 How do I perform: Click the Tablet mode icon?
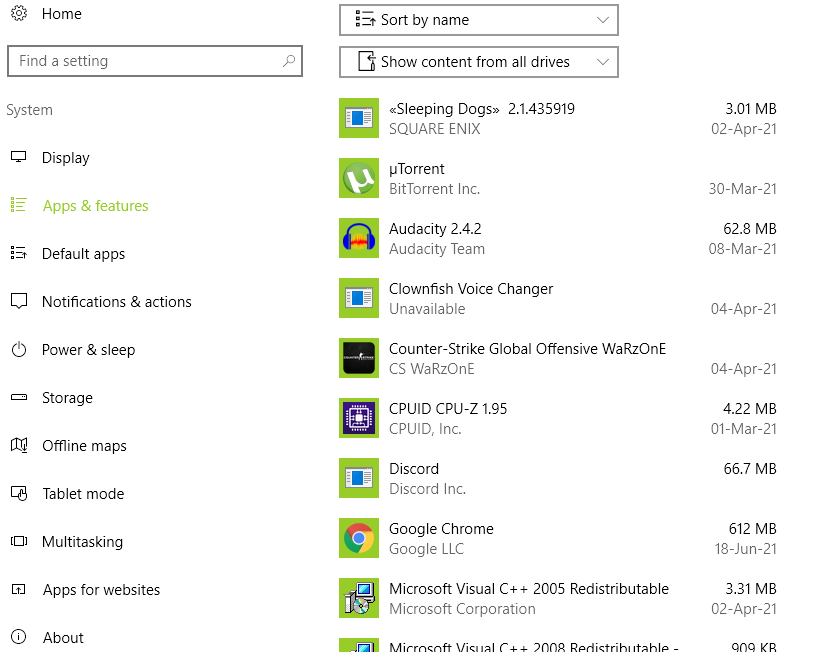click(x=19, y=493)
